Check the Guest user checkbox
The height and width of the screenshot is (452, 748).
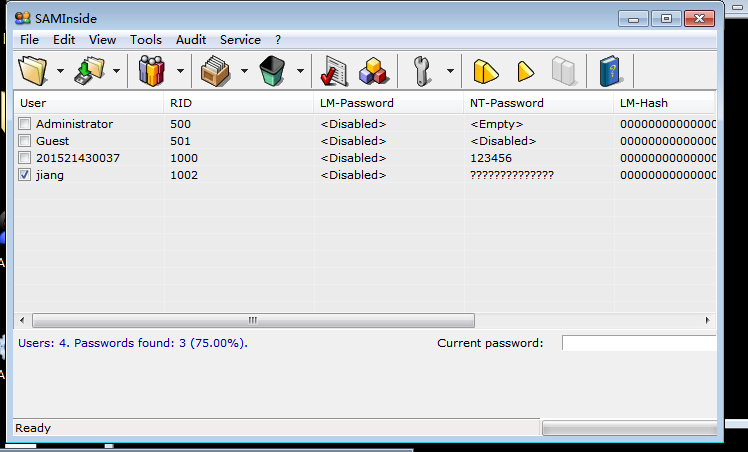coord(24,141)
